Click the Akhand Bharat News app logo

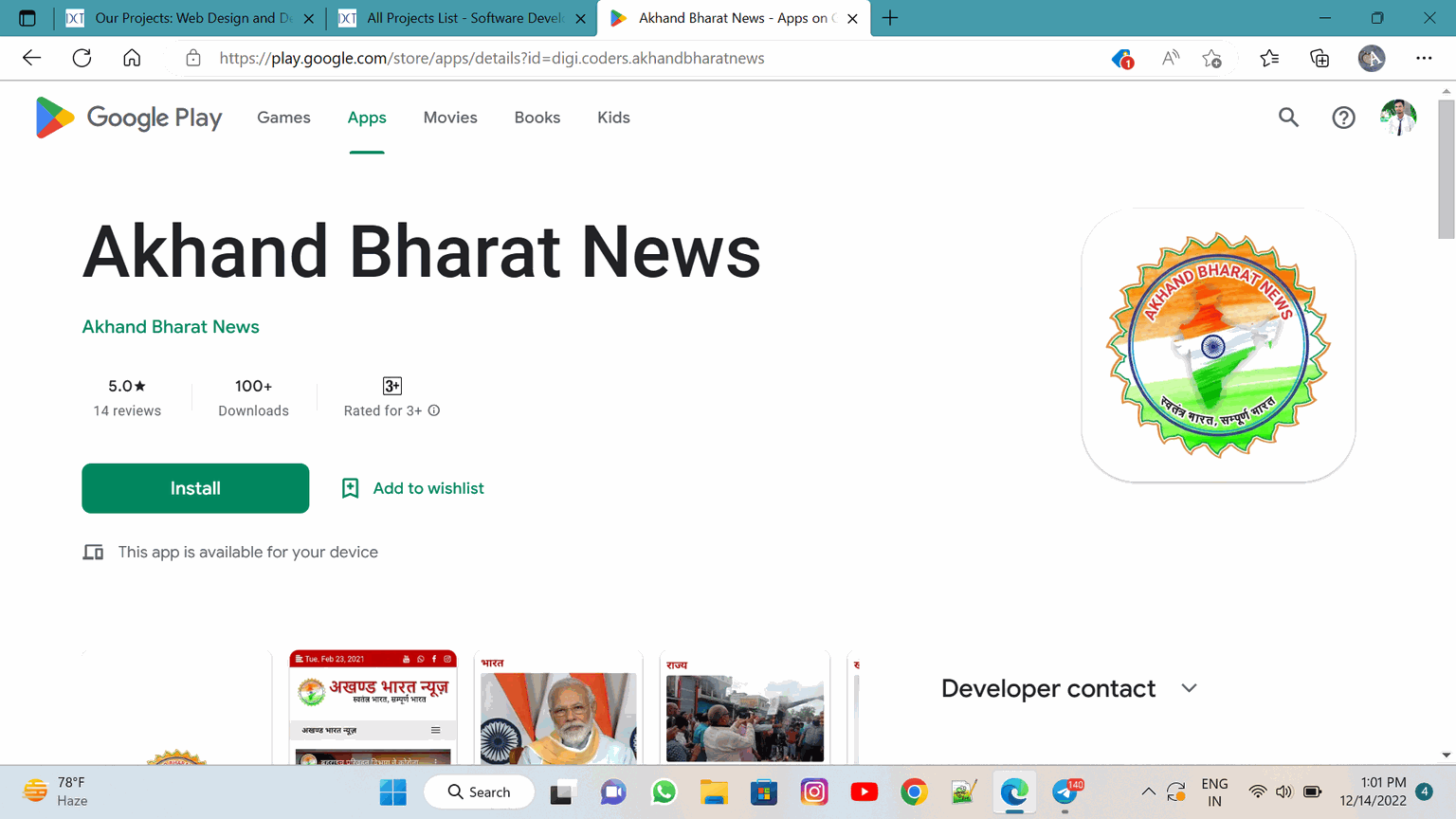(1218, 345)
